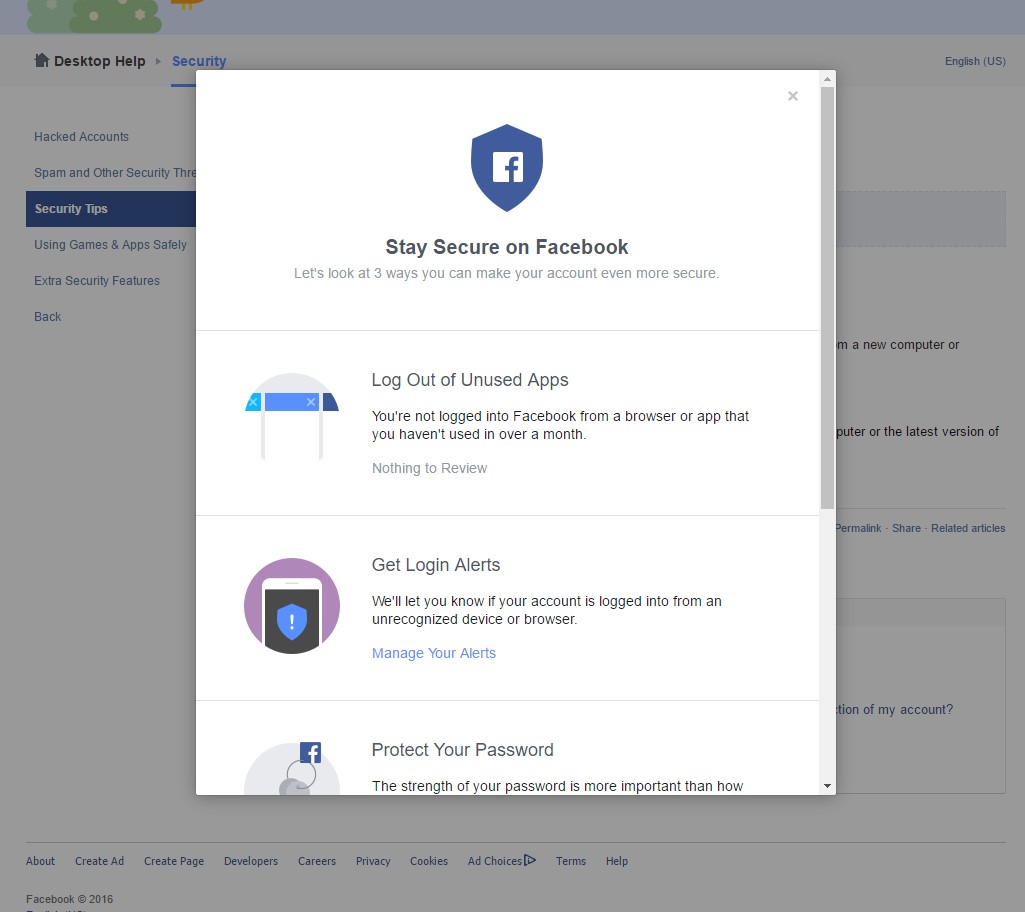Open Create Page footer link

[x=174, y=861]
